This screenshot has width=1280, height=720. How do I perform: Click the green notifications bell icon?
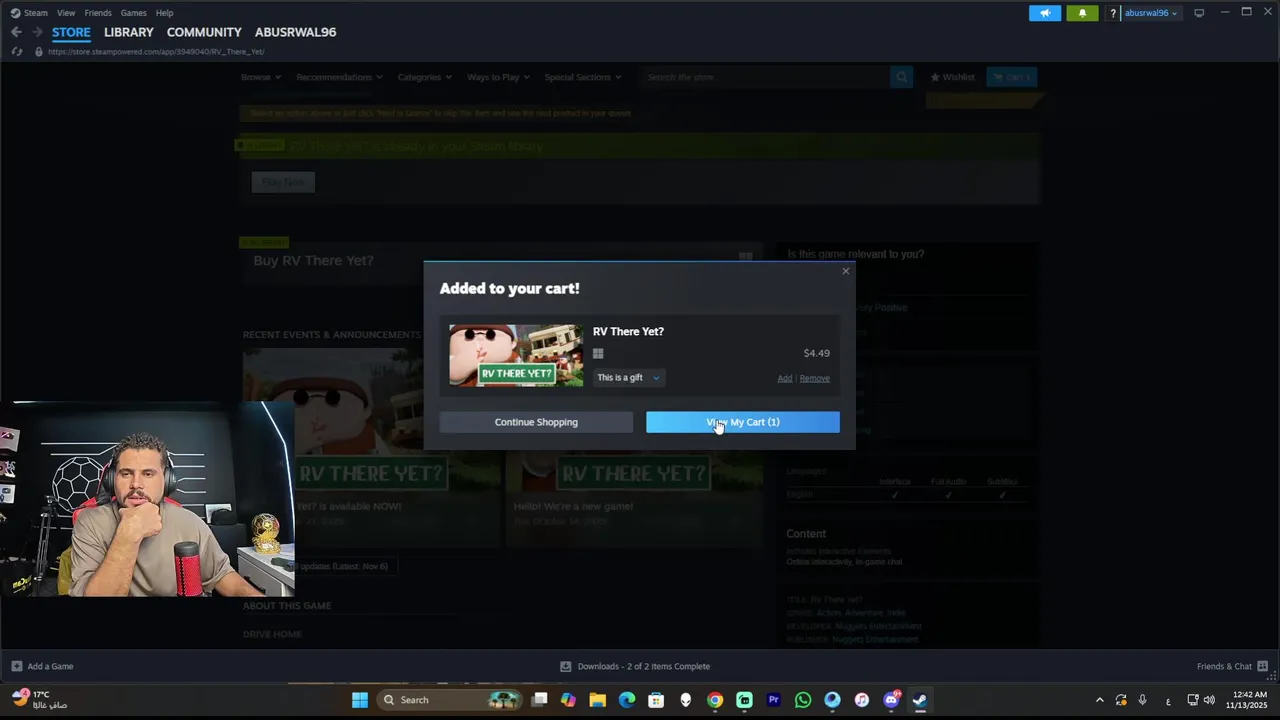(x=1082, y=13)
